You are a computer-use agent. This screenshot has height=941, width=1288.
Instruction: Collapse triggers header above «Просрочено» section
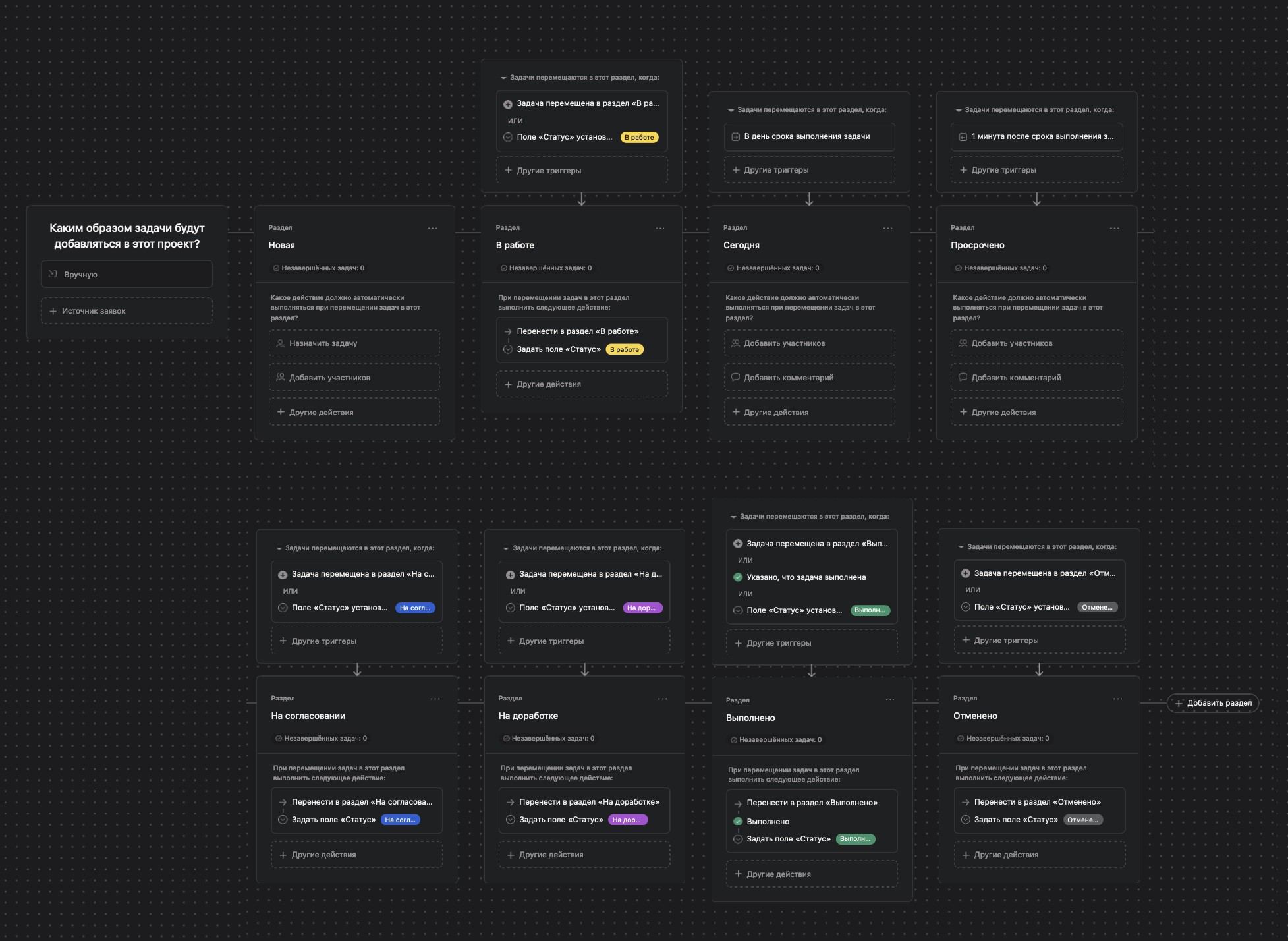click(959, 110)
